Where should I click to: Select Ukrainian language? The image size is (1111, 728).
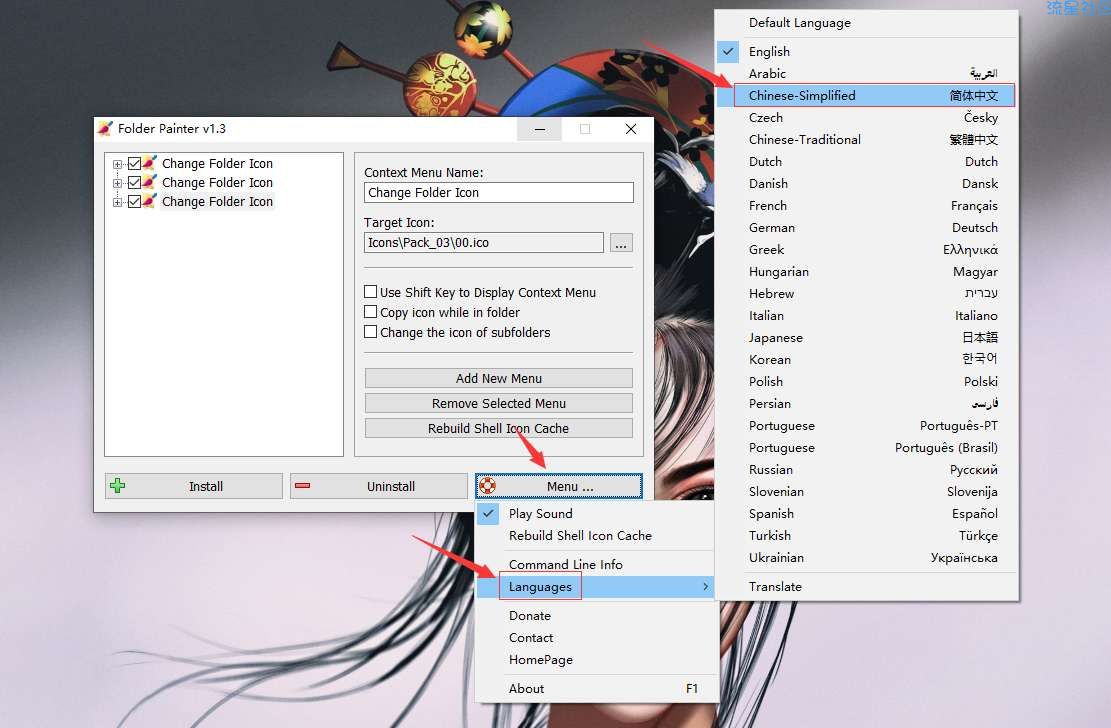click(x=867, y=556)
